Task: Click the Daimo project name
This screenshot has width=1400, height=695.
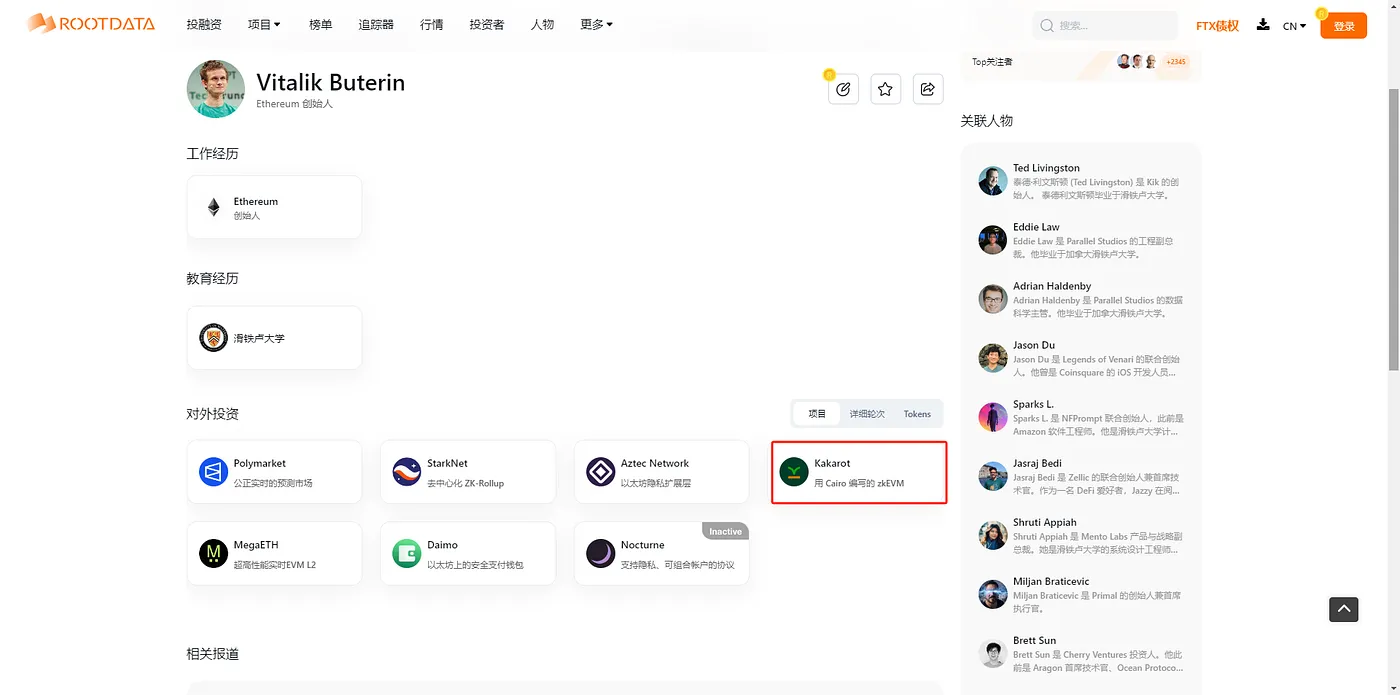Action: 442,545
